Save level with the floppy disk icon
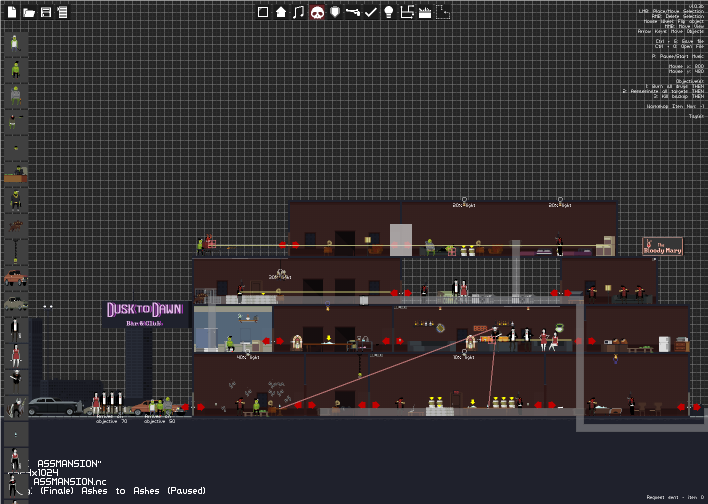This screenshot has width=708, height=504. click(x=46, y=12)
